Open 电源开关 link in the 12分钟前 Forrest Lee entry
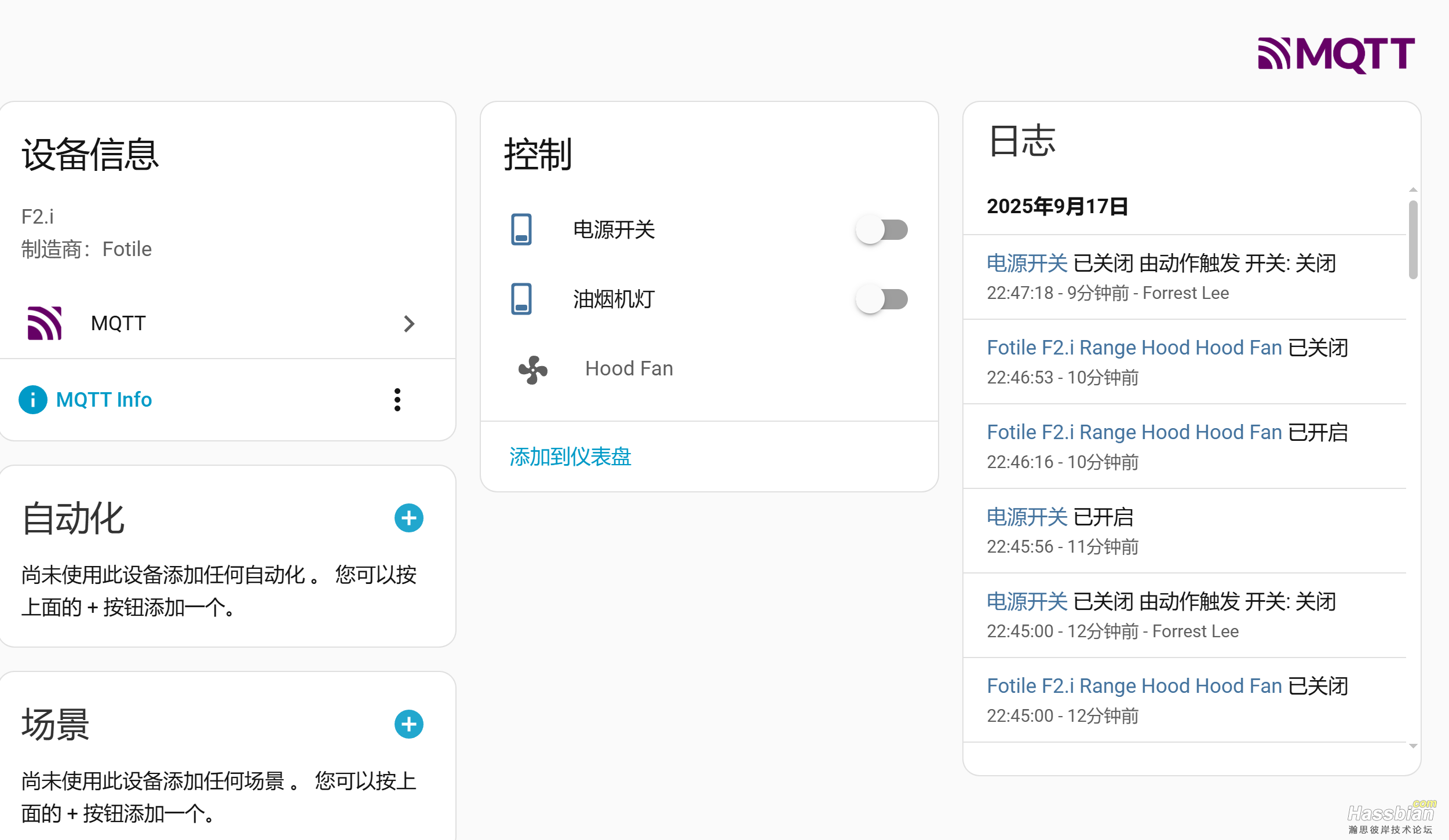Viewport: 1449px width, 840px height. 1027,602
